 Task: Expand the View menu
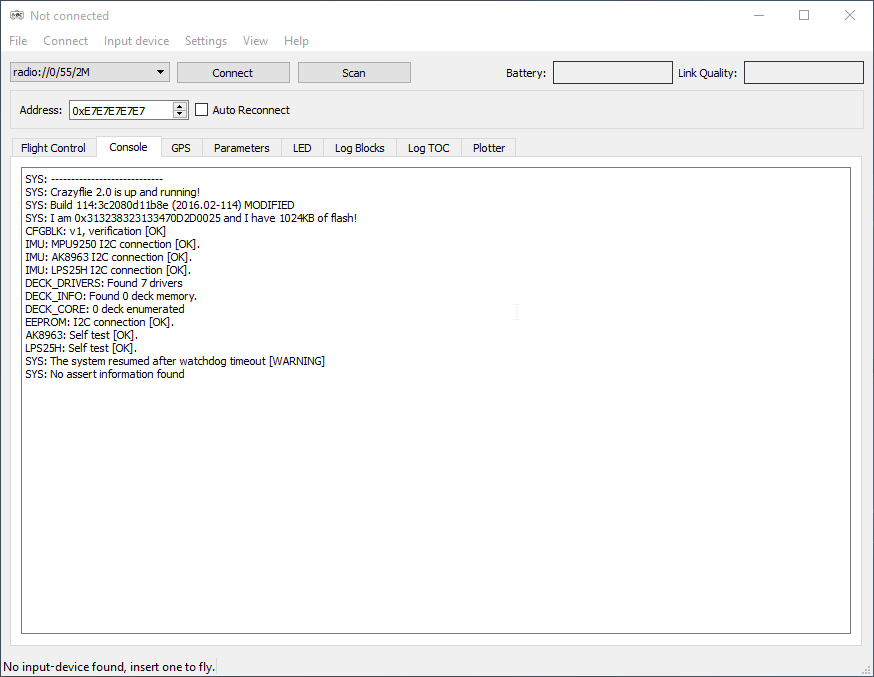(x=255, y=41)
